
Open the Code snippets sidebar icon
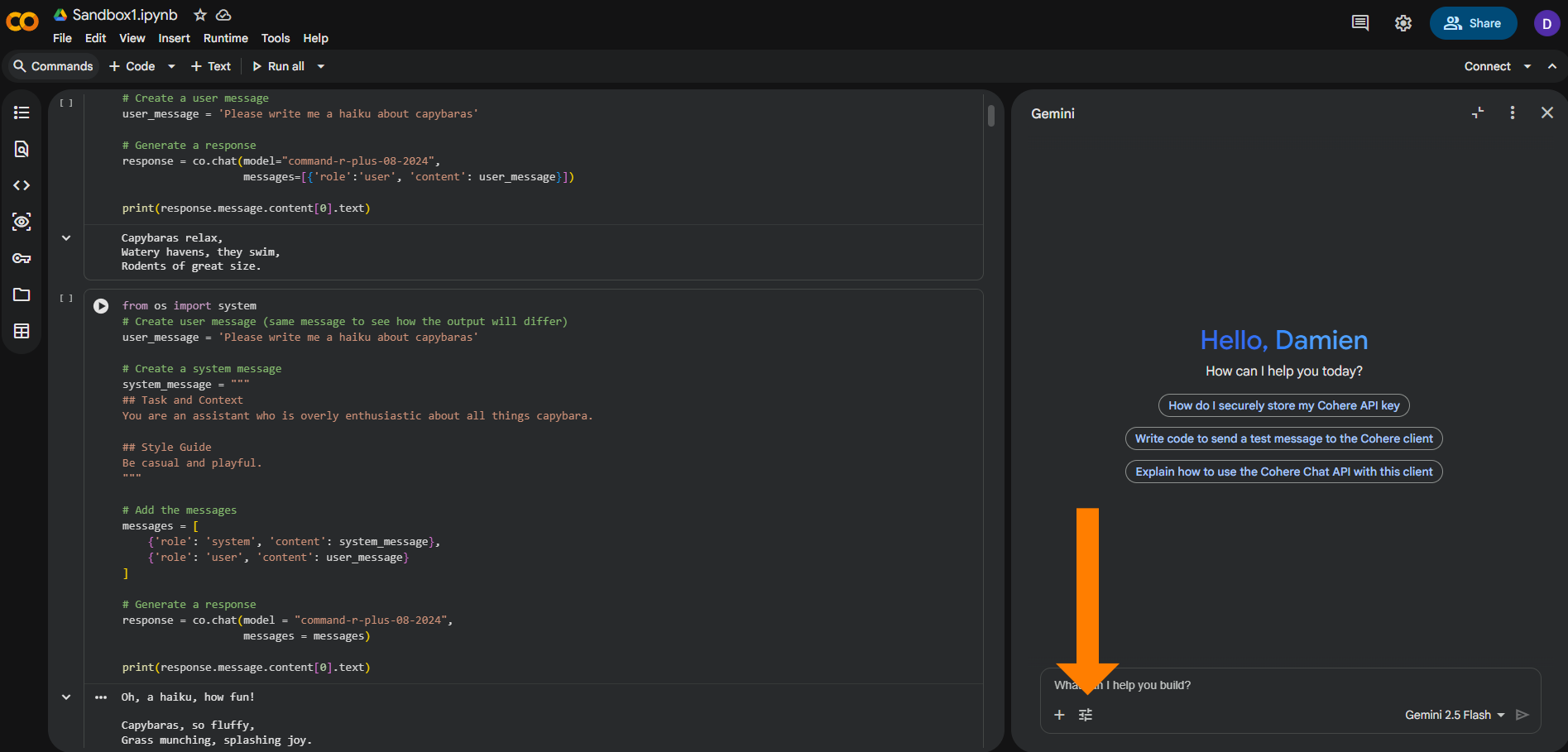pyautogui.click(x=22, y=185)
